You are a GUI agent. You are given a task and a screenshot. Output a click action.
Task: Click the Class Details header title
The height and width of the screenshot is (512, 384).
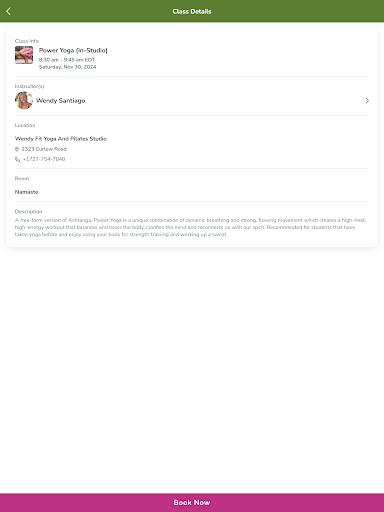[192, 11]
